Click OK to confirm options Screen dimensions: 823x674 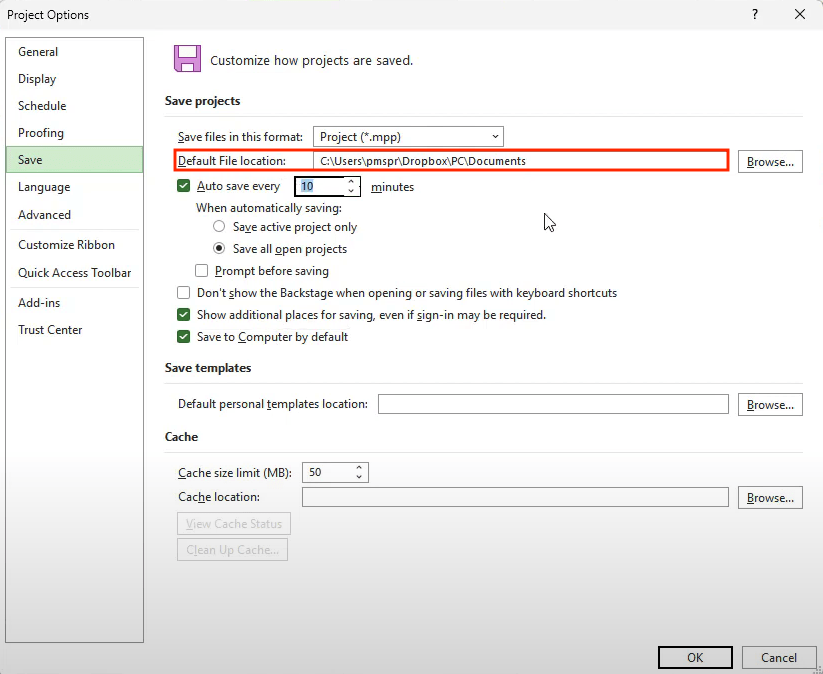(695, 657)
